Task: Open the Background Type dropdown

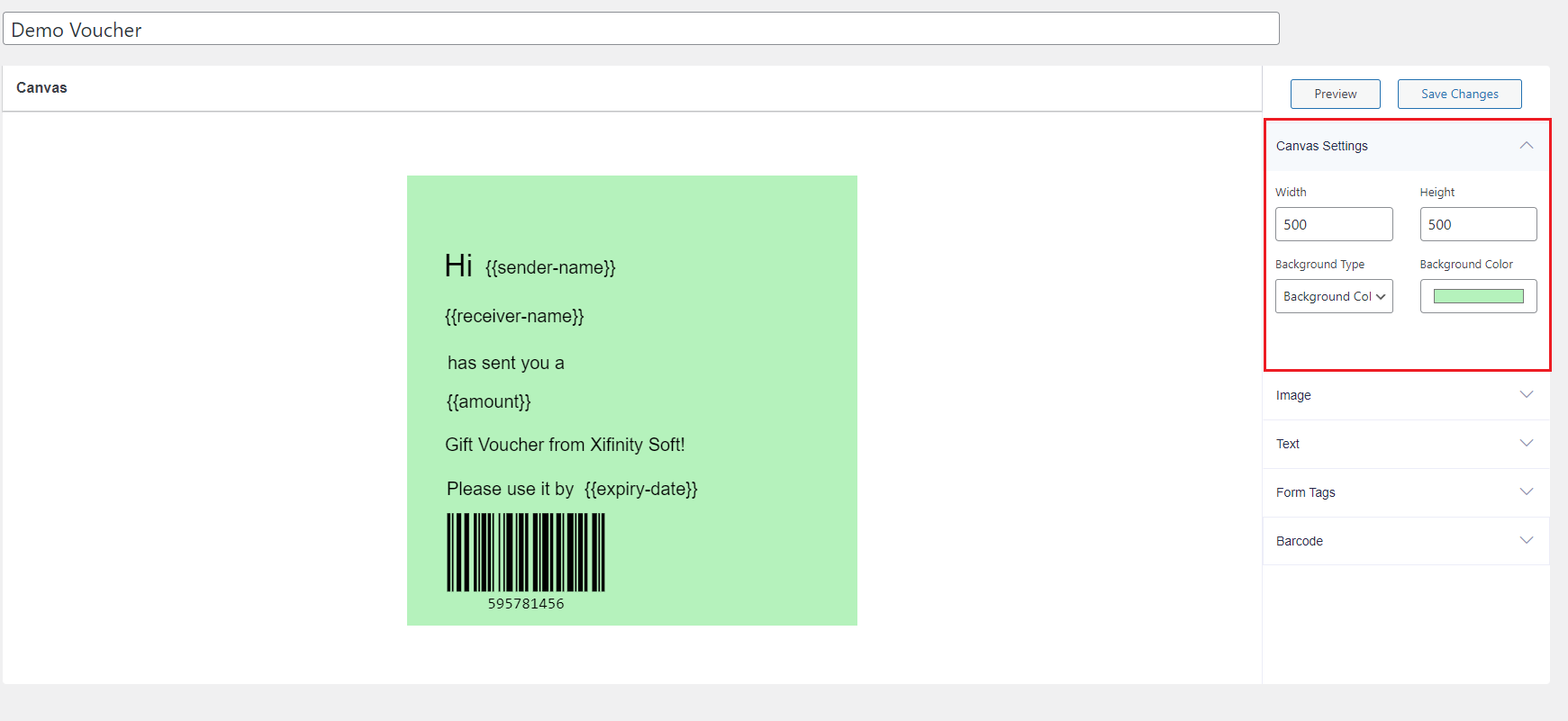Action: 1334,296
